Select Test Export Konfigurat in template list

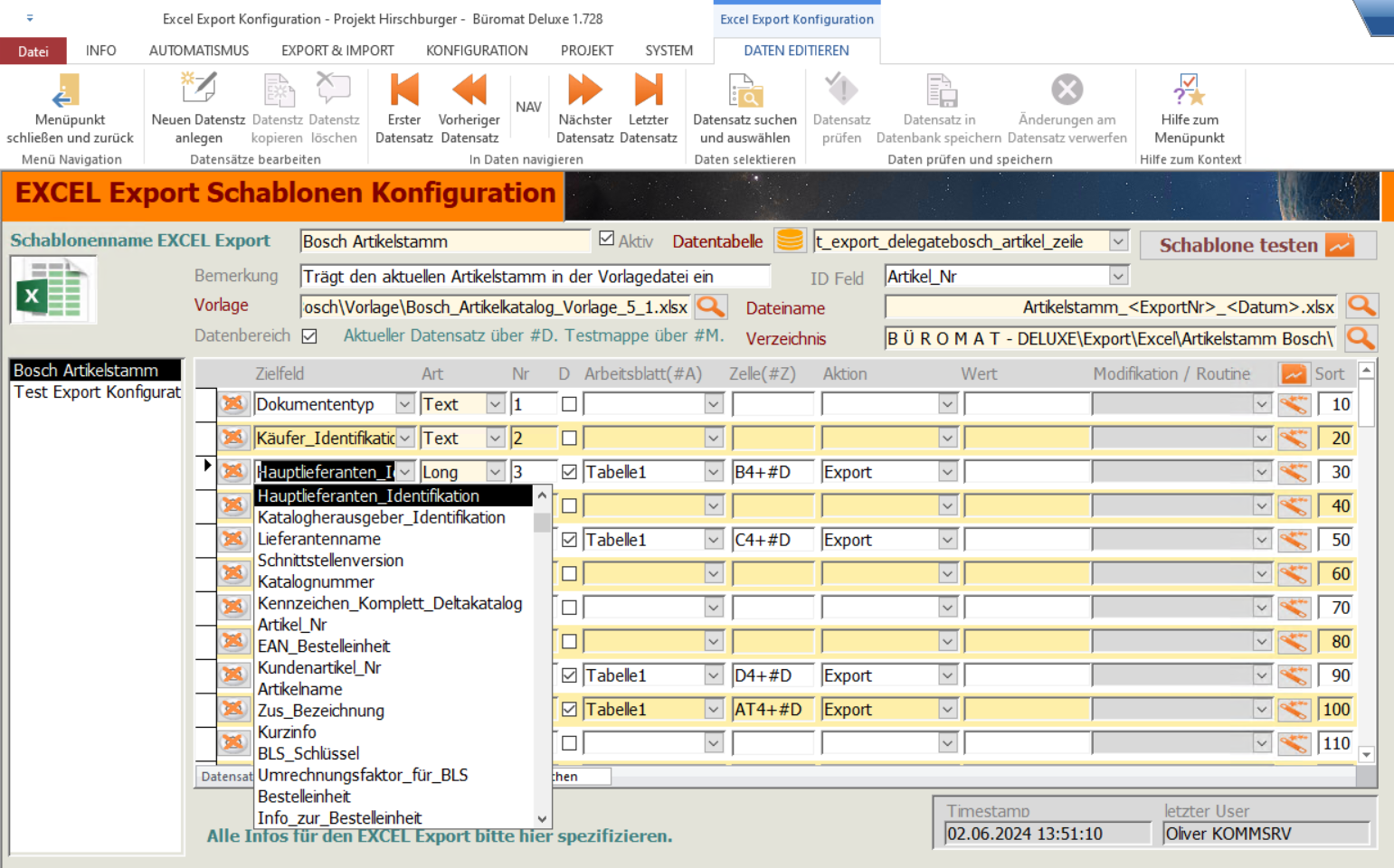click(97, 392)
